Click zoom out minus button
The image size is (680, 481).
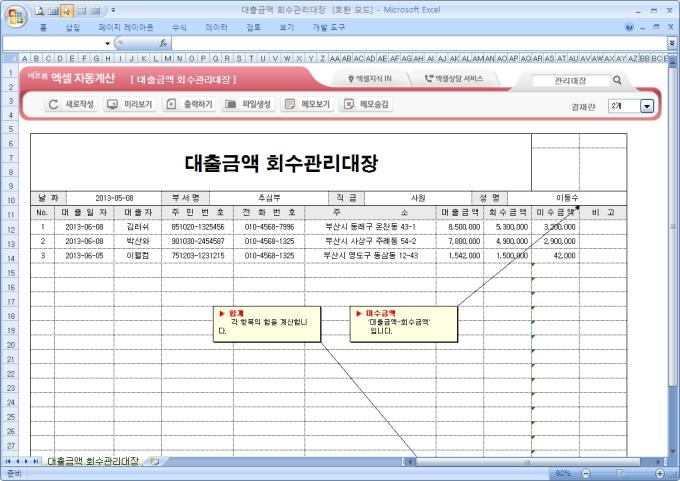(586, 473)
